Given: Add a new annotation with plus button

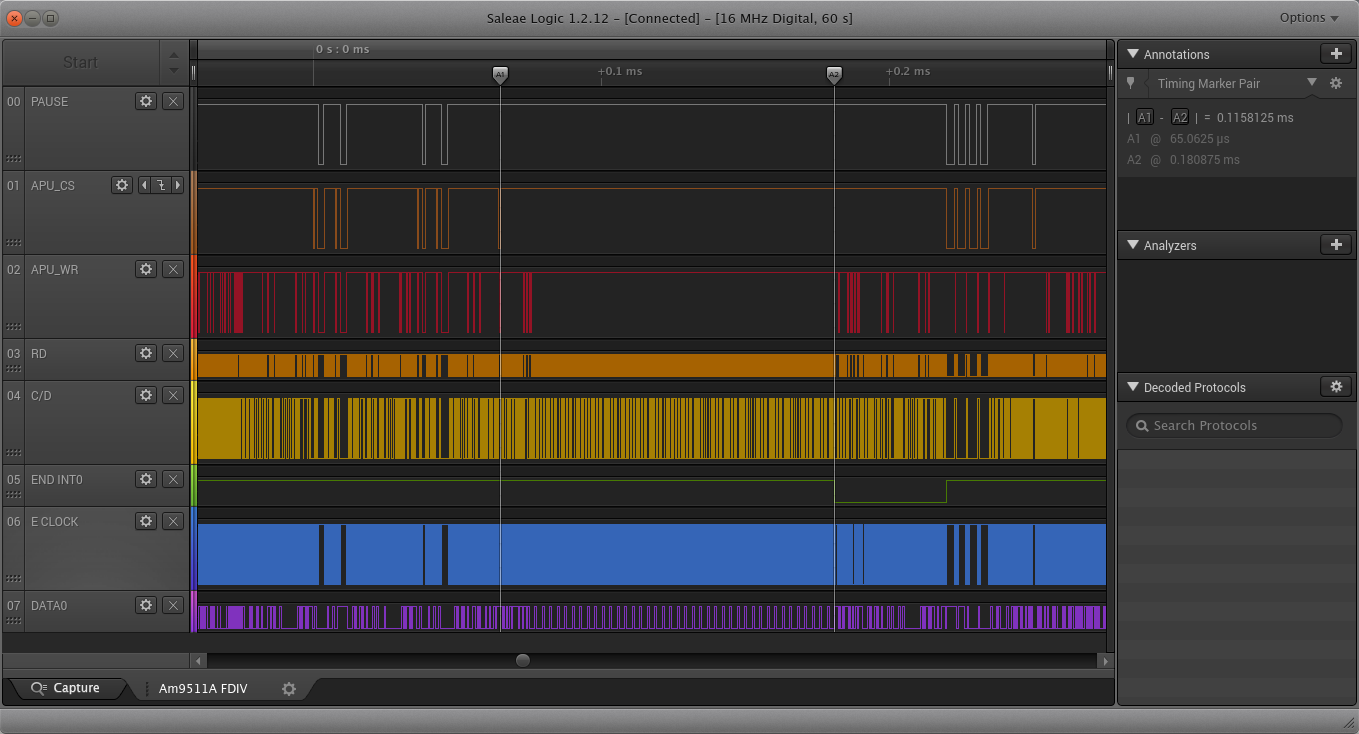Looking at the screenshot, I should [1335, 54].
